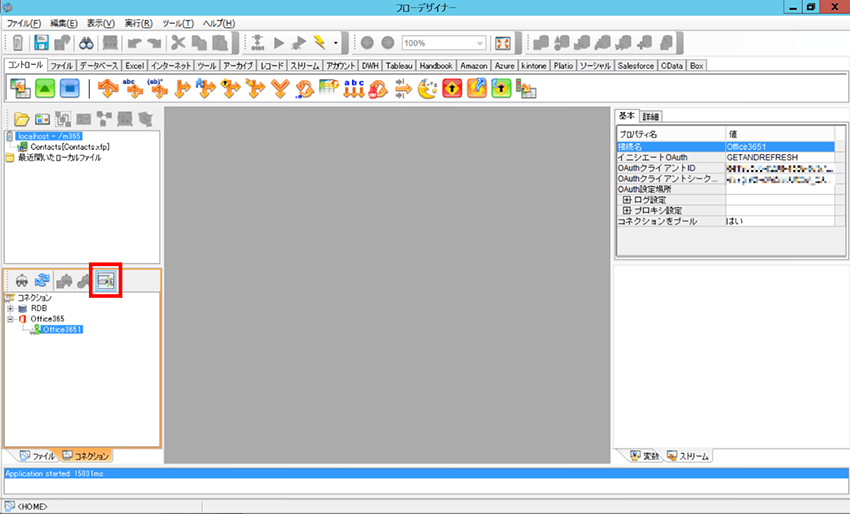Open the 実行(R) menu
This screenshot has width=850, height=514.
click(139, 23)
